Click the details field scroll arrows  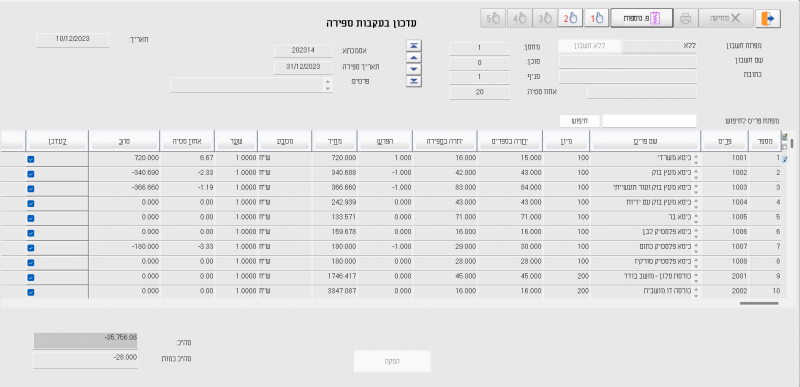(328, 85)
